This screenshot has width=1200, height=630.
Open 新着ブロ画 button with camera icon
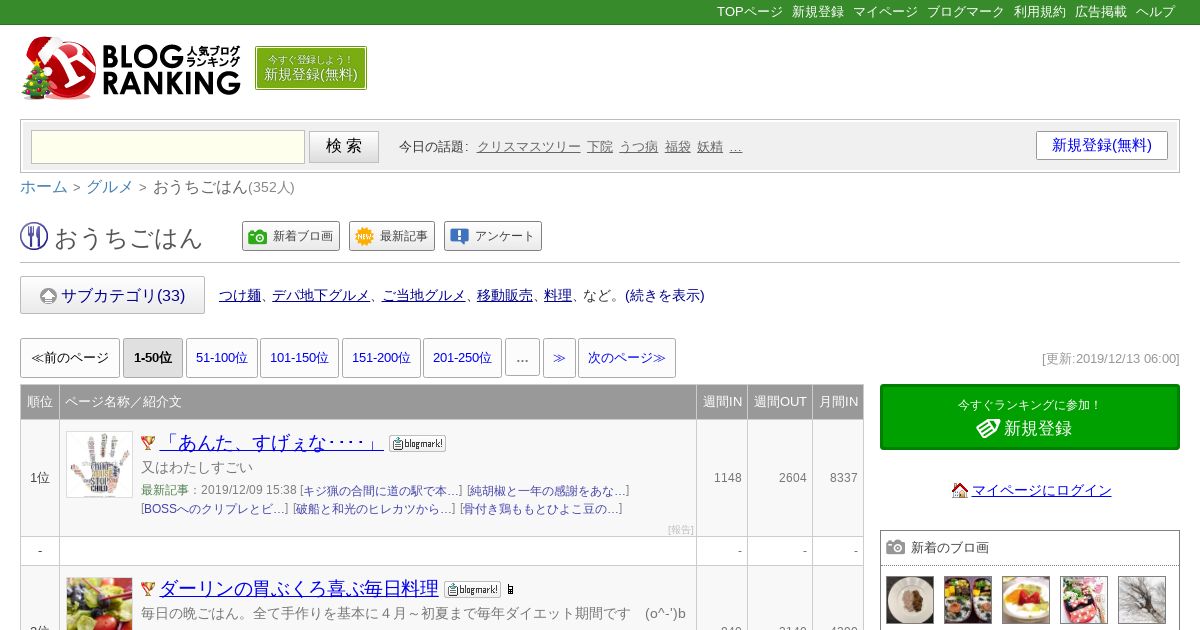pyautogui.click(x=291, y=236)
